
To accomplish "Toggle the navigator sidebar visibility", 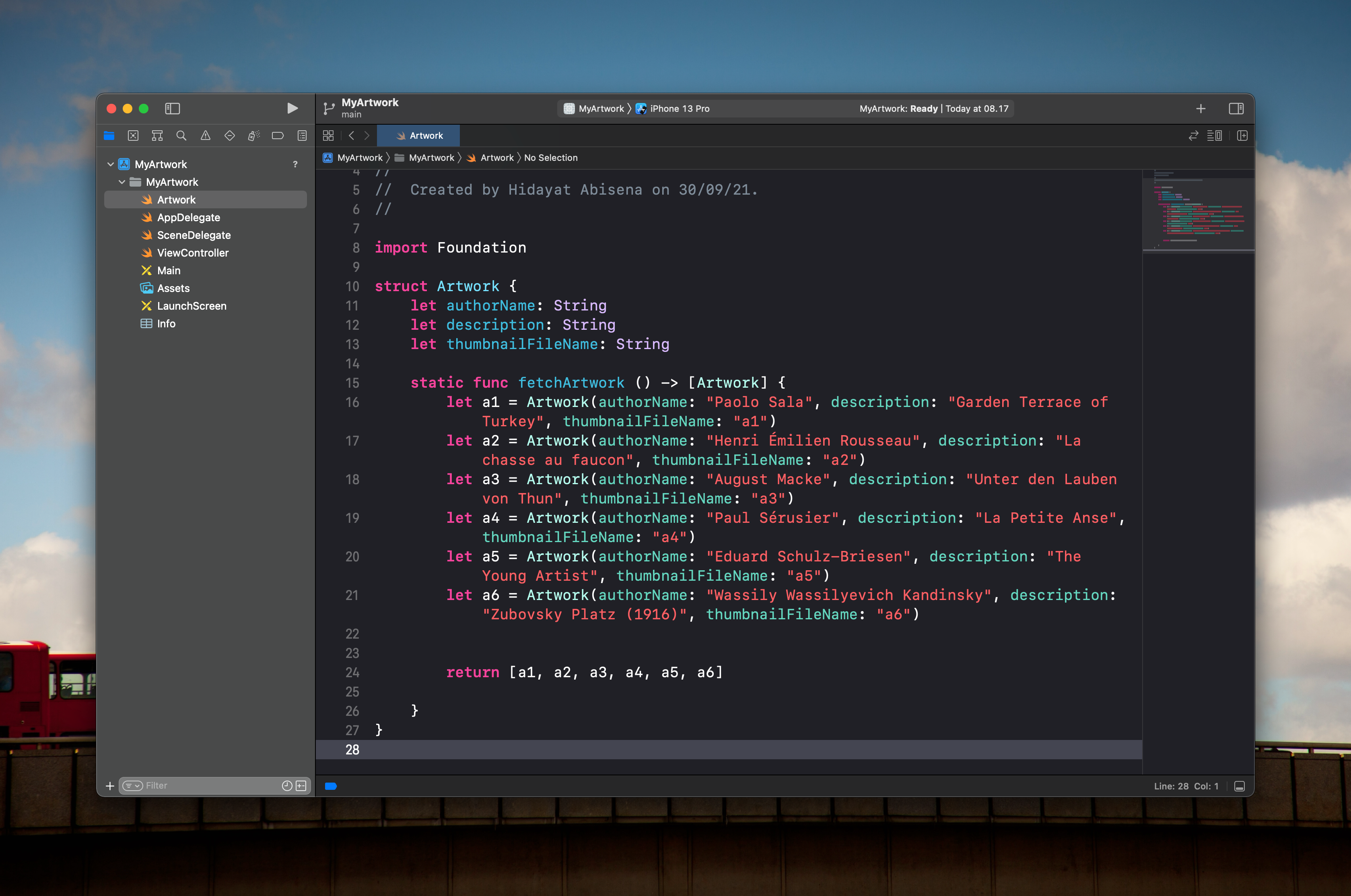I will pyautogui.click(x=173, y=109).
